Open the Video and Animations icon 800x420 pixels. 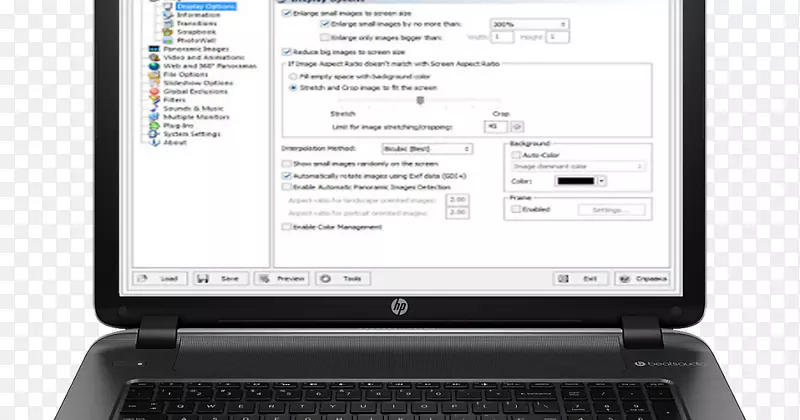pyautogui.click(x=154, y=58)
